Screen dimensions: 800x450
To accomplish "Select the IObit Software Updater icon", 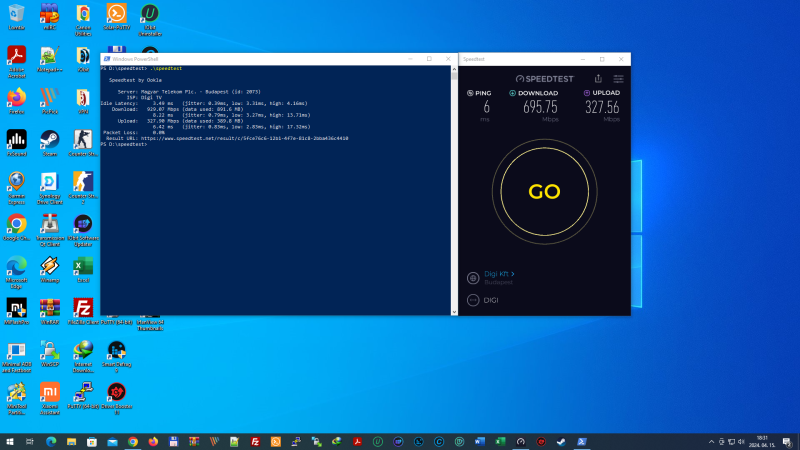I will (83, 230).
